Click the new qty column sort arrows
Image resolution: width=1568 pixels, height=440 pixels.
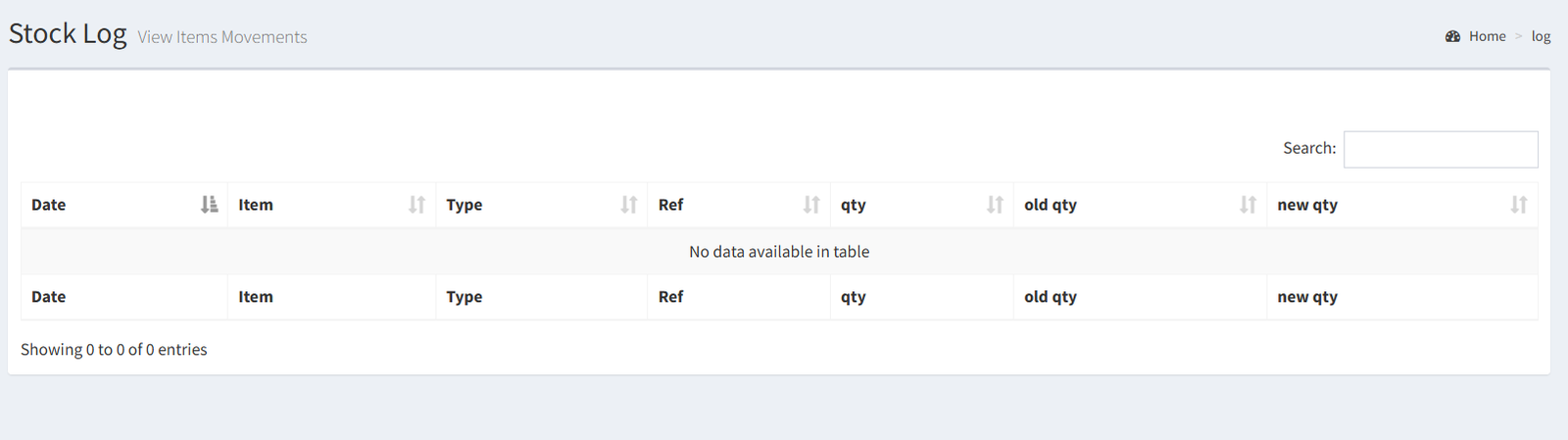point(1518,205)
